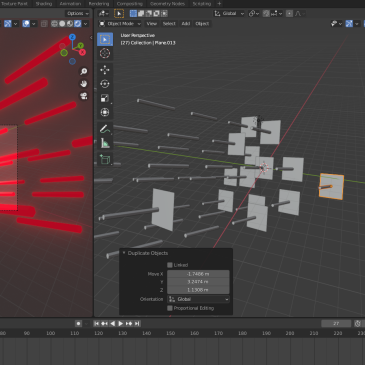Viewport: 365px width, 365px height.
Task: Activate the Rotate tool
Action: pyautogui.click(x=105, y=84)
